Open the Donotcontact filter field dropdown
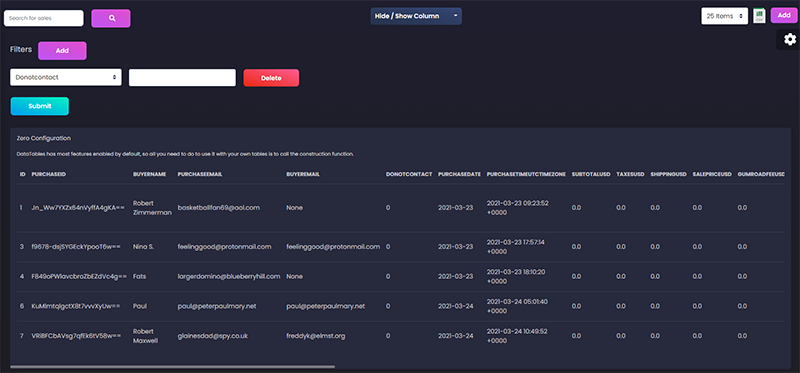 point(66,78)
